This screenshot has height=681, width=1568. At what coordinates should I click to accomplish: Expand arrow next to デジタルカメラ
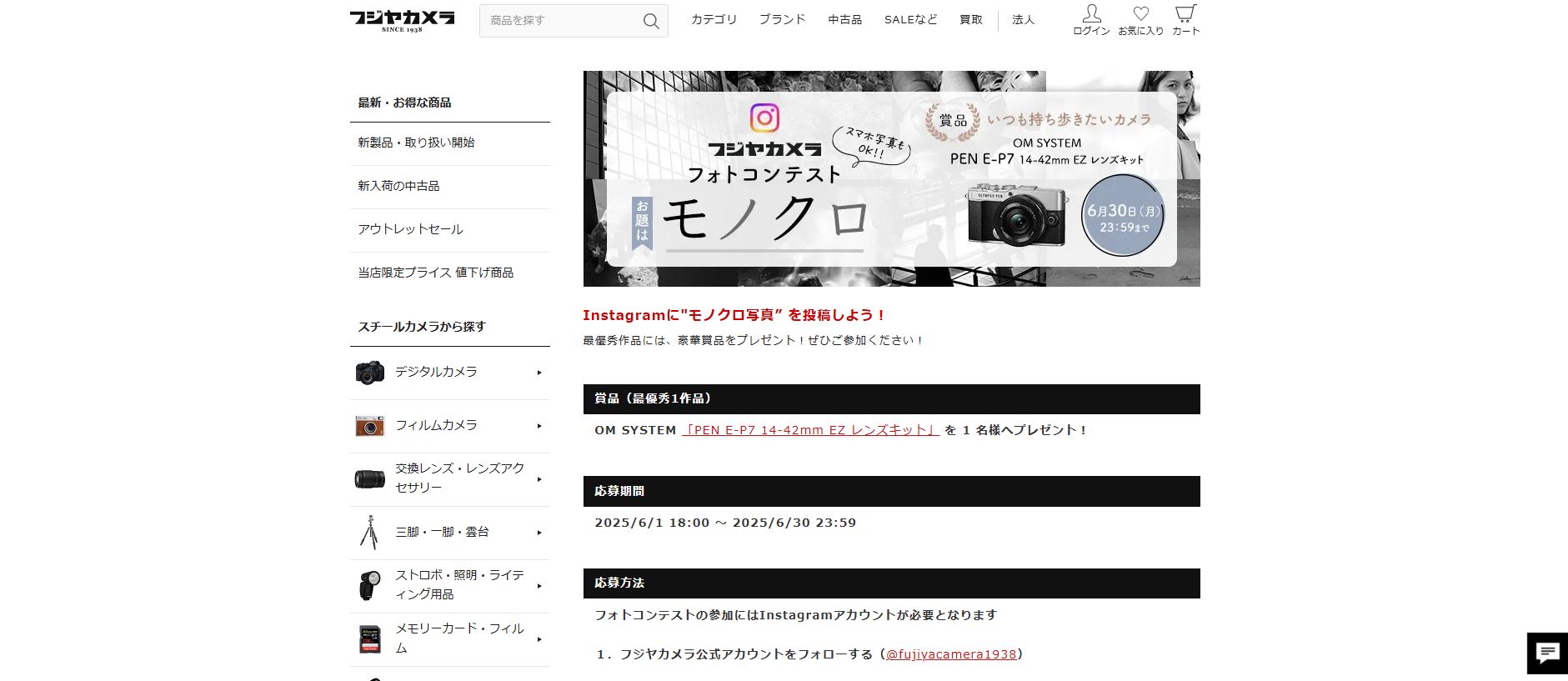539,373
